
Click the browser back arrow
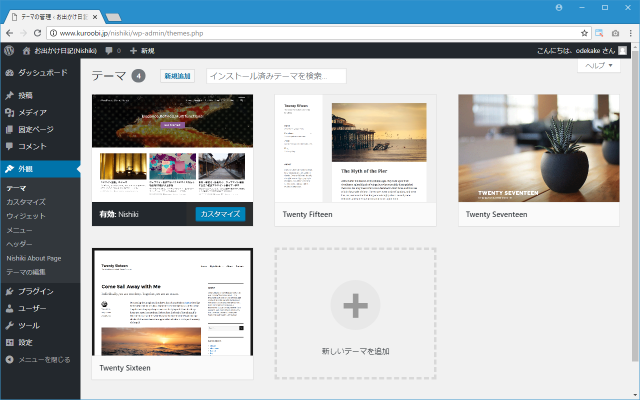click(9, 33)
